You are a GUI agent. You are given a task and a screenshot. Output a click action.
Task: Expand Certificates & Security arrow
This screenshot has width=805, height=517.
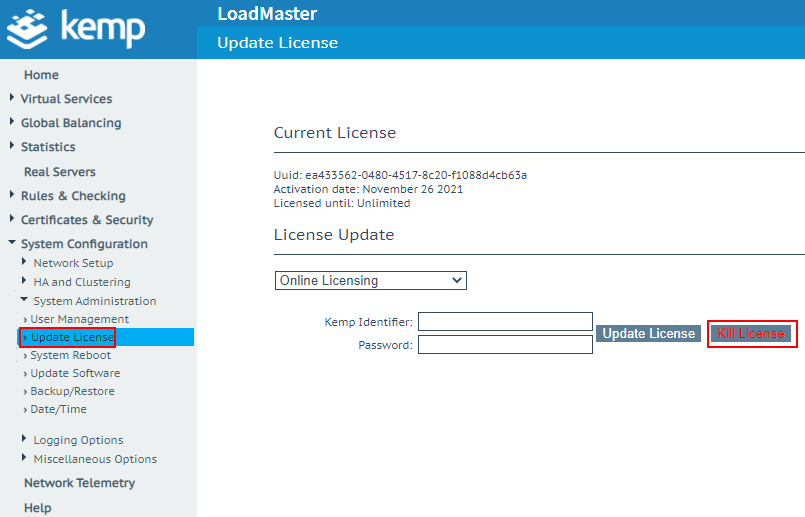12,218
